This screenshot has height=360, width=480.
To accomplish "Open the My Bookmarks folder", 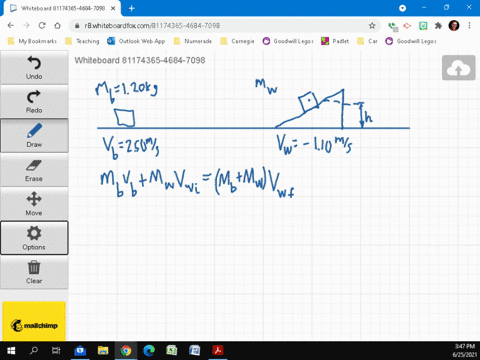I will (x=32, y=41).
